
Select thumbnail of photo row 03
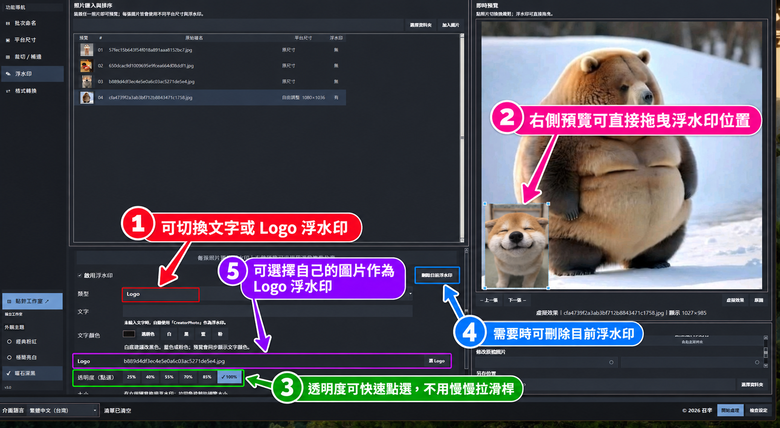tap(87, 82)
